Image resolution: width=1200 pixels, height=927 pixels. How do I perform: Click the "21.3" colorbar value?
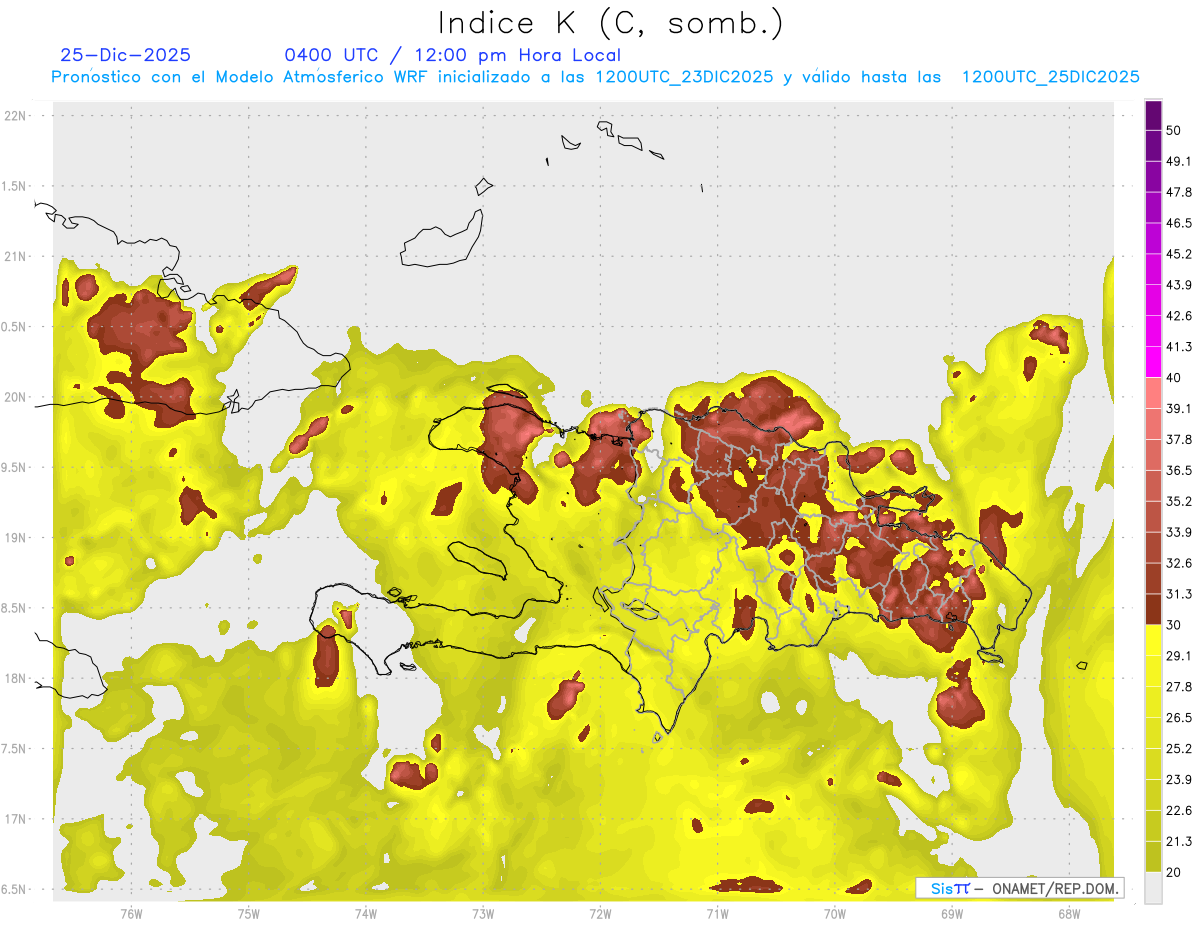tap(1179, 842)
